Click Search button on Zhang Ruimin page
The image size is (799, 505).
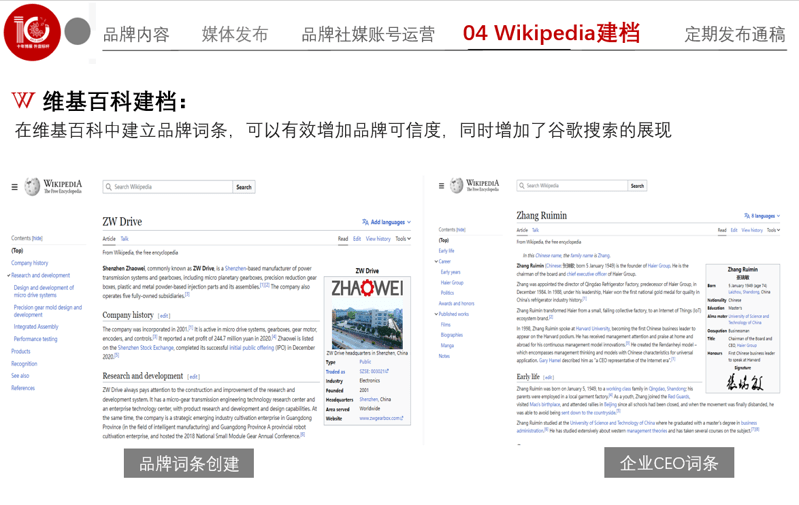click(637, 186)
